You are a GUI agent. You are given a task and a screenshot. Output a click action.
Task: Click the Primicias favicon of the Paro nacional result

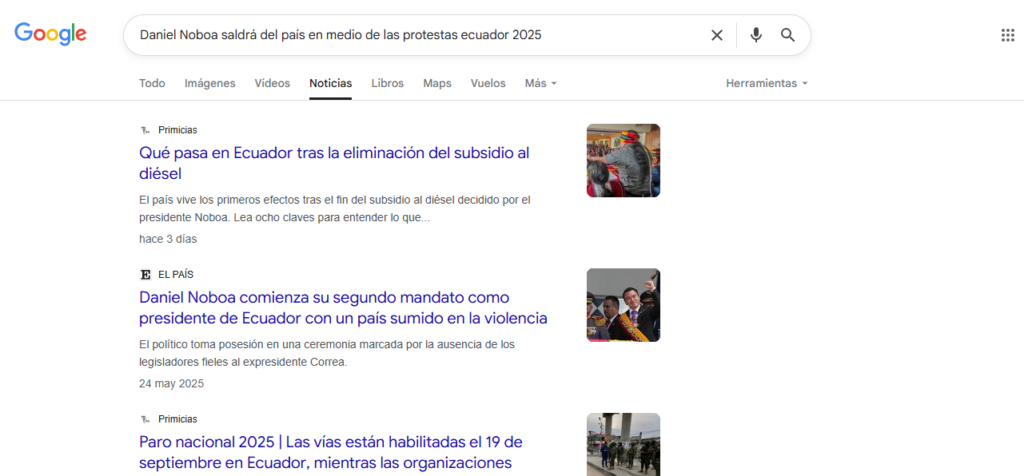[x=145, y=419]
